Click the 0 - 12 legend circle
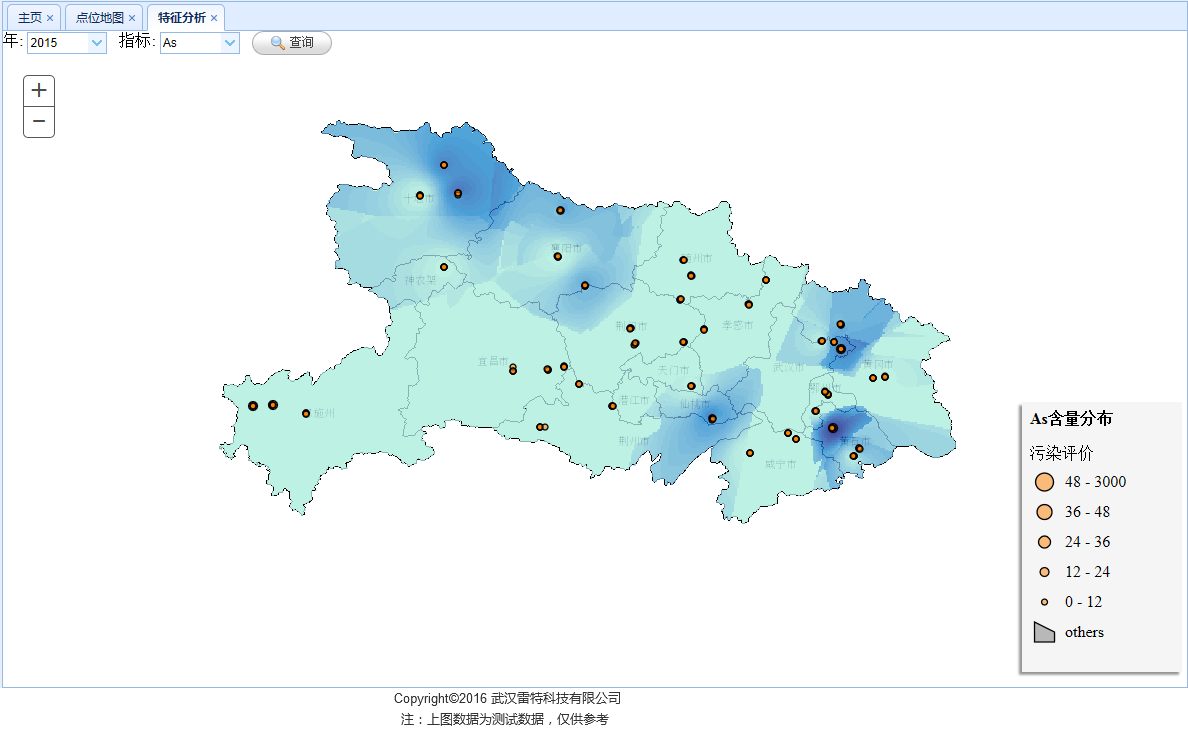Screen dimensions: 1188x743 click(1045, 602)
